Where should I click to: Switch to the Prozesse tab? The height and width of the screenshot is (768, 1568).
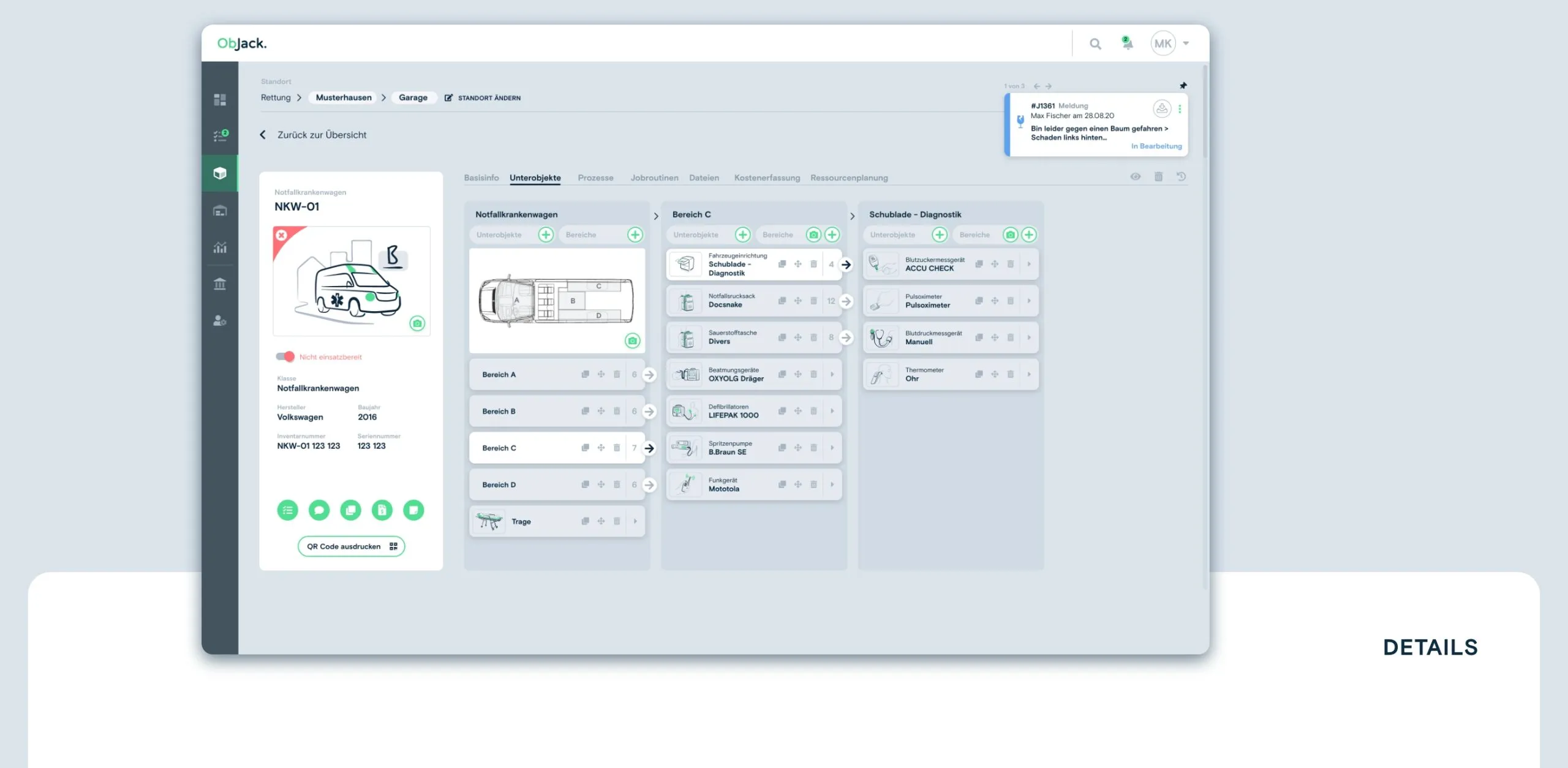coord(595,178)
